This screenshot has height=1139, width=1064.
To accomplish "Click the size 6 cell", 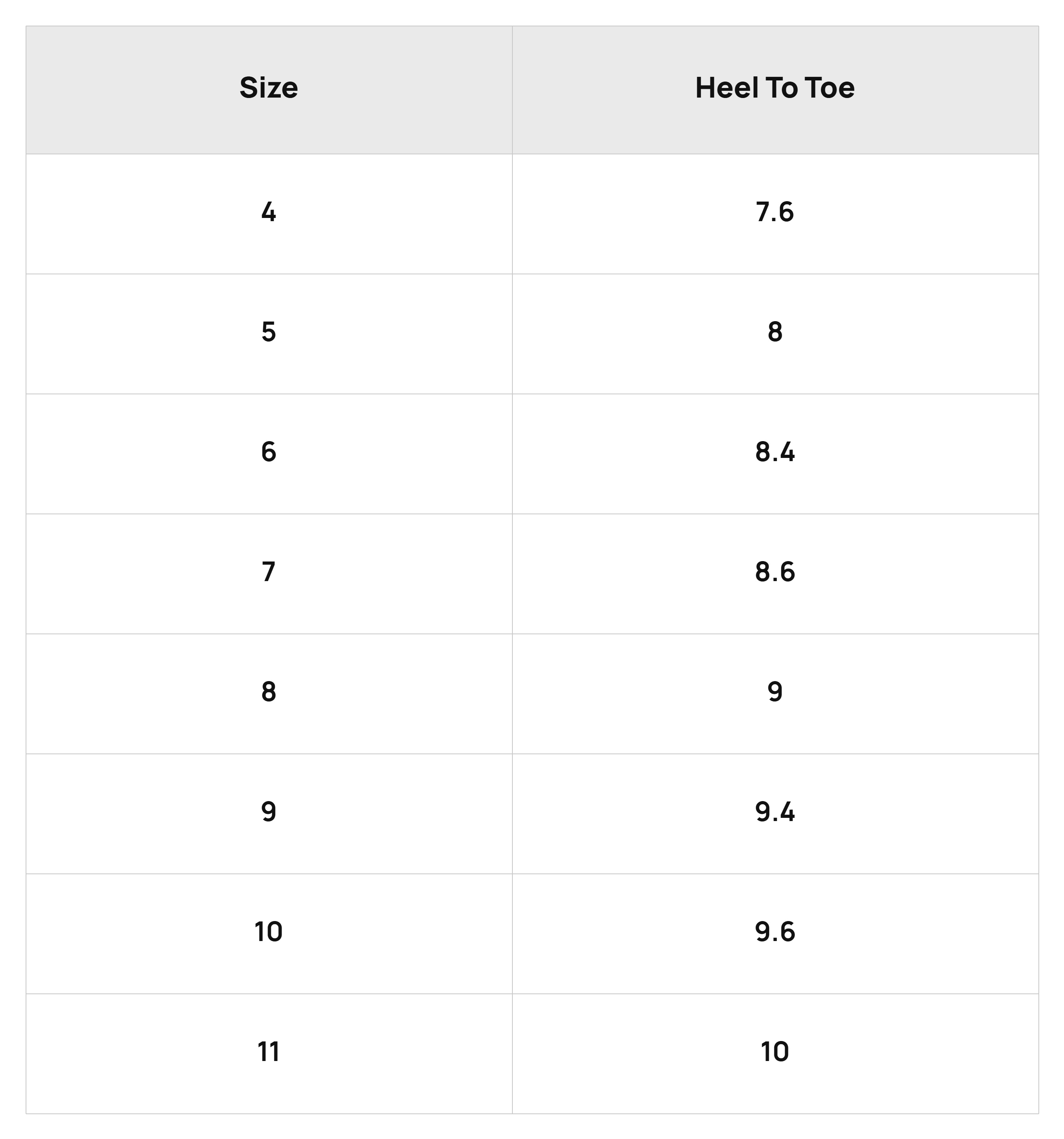I will pyautogui.click(x=269, y=454).
